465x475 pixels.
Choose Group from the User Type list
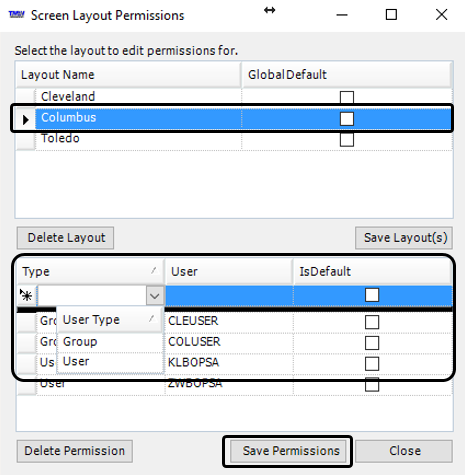coord(110,342)
